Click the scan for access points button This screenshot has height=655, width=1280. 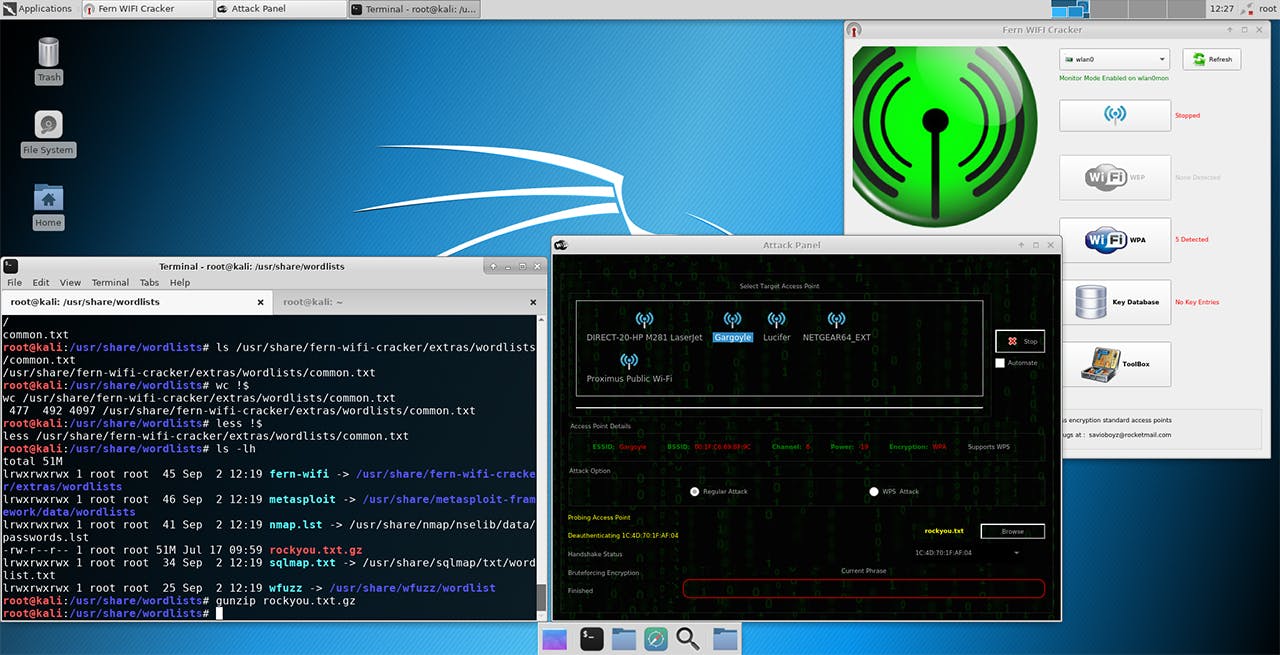[1114, 116]
